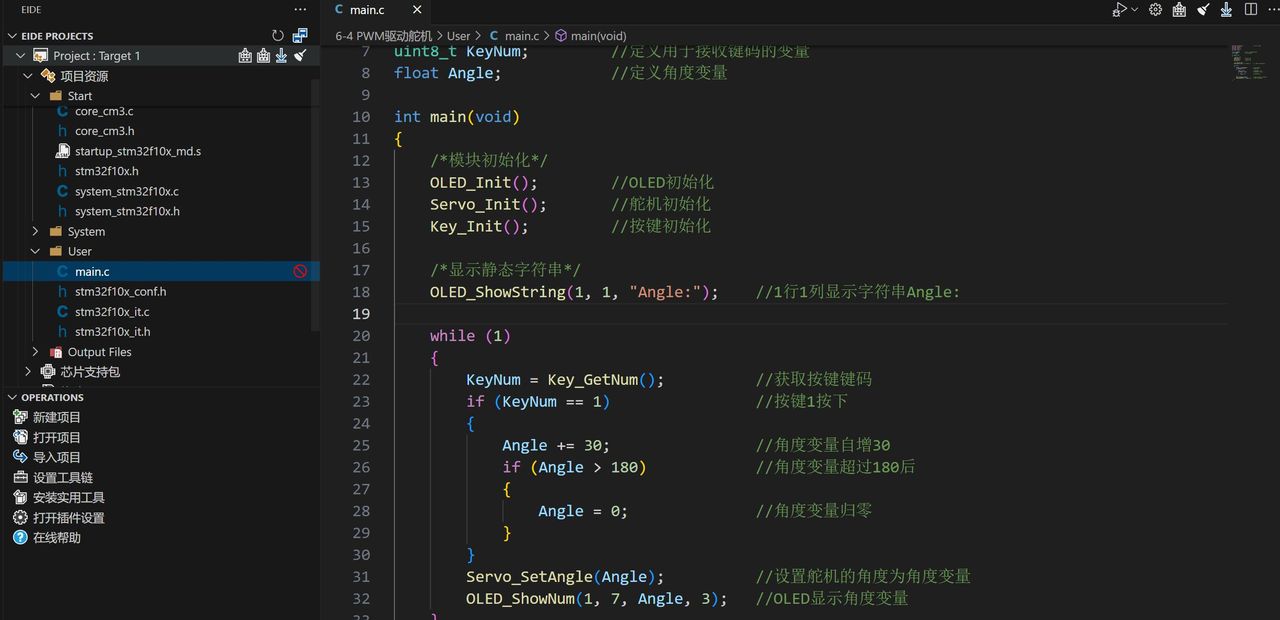Open settings via the gear icon in editor toolbar
Viewport: 1280px width, 620px height.
pyautogui.click(x=1155, y=10)
